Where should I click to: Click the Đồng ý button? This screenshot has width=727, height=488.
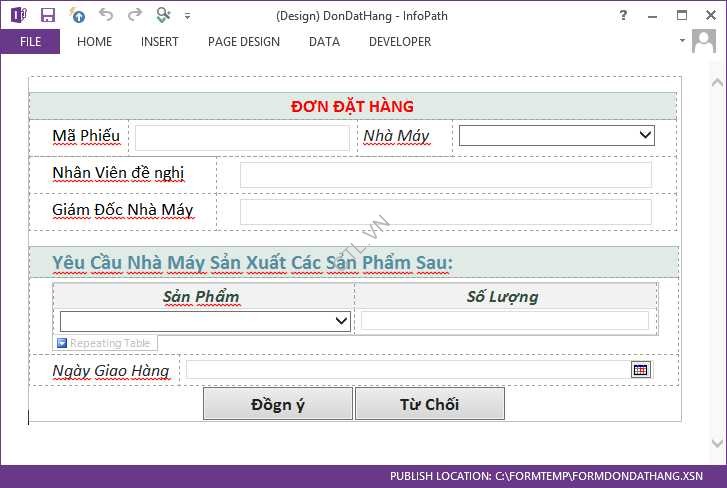[x=278, y=404]
